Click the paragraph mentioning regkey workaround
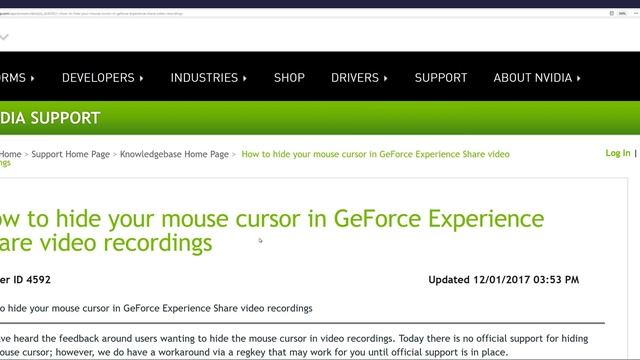The height and width of the screenshot is (360, 640). pos(294,345)
